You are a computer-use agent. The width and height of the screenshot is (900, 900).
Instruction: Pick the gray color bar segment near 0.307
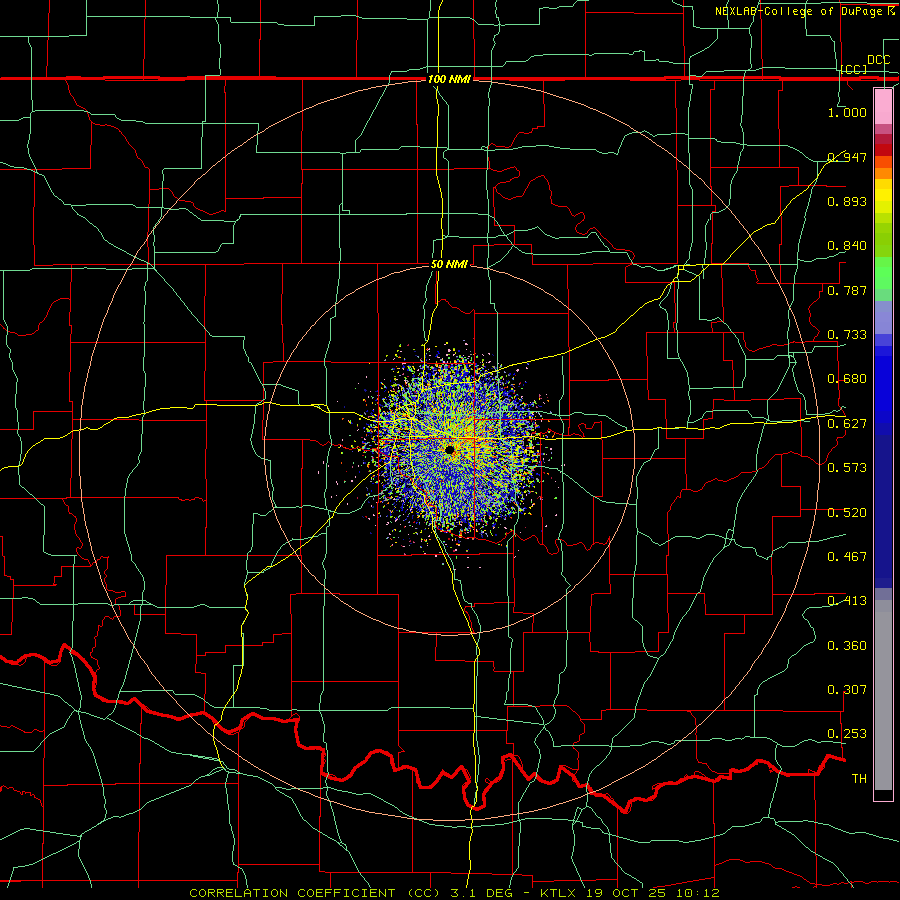pyautogui.click(x=883, y=695)
